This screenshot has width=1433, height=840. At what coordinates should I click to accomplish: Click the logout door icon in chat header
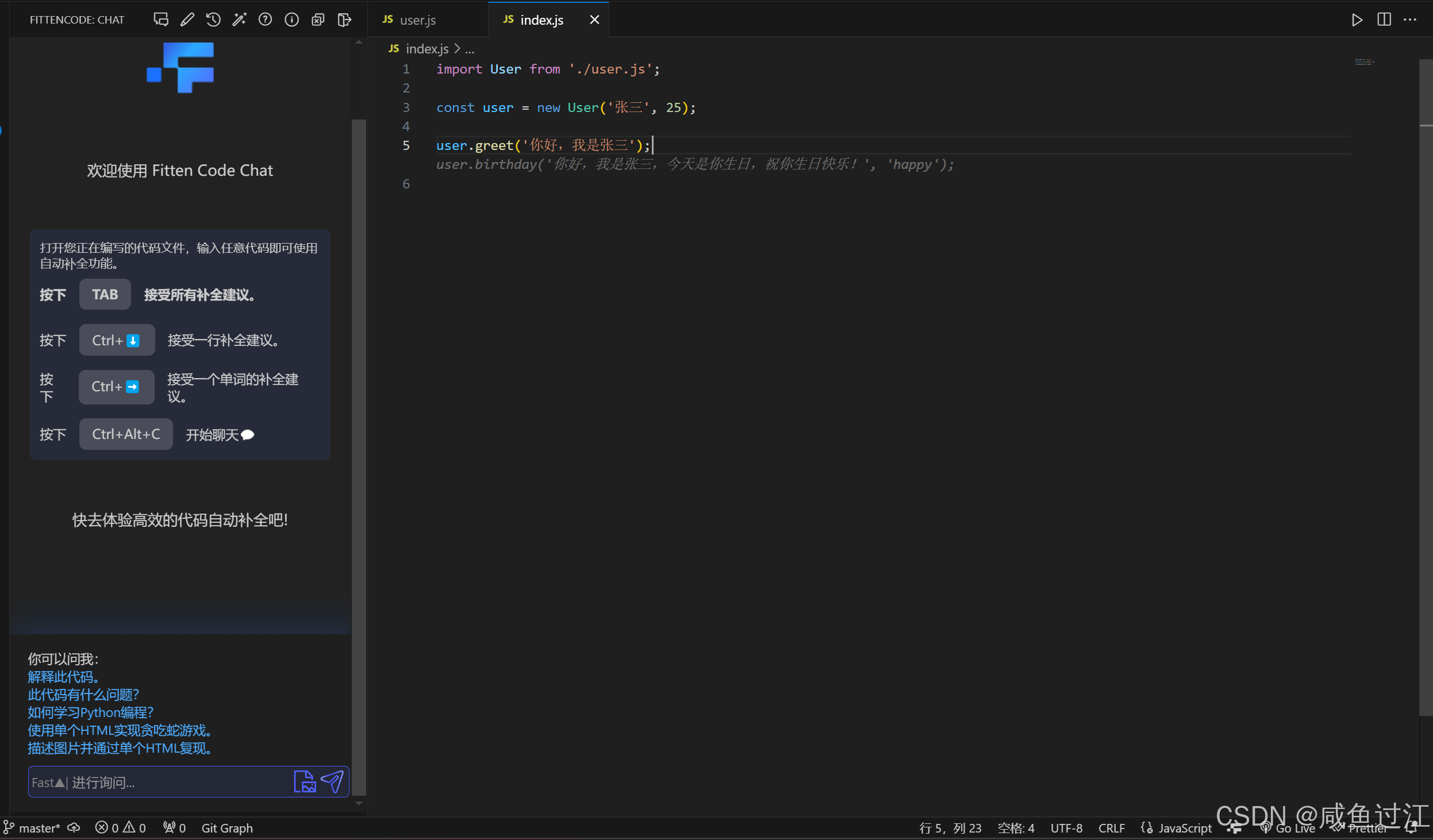[344, 20]
